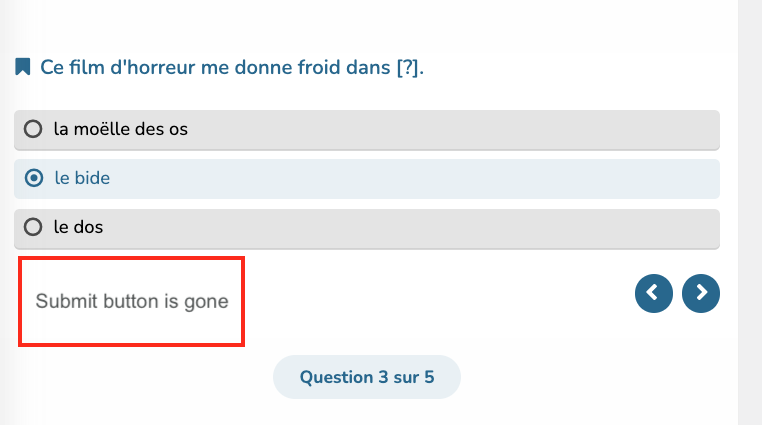The image size is (762, 425).
Task: Click the 'le dos' answer label
Action: pyautogui.click(x=78, y=227)
